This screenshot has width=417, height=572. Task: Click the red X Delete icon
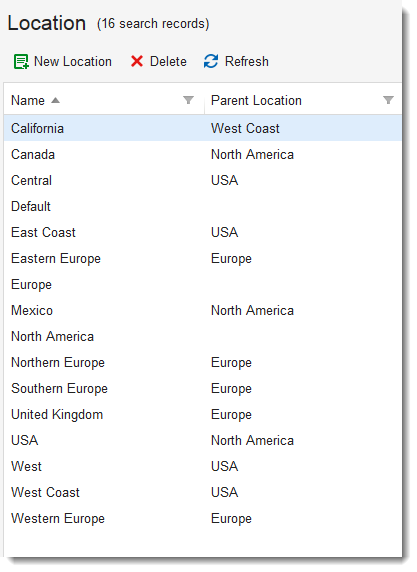137,61
